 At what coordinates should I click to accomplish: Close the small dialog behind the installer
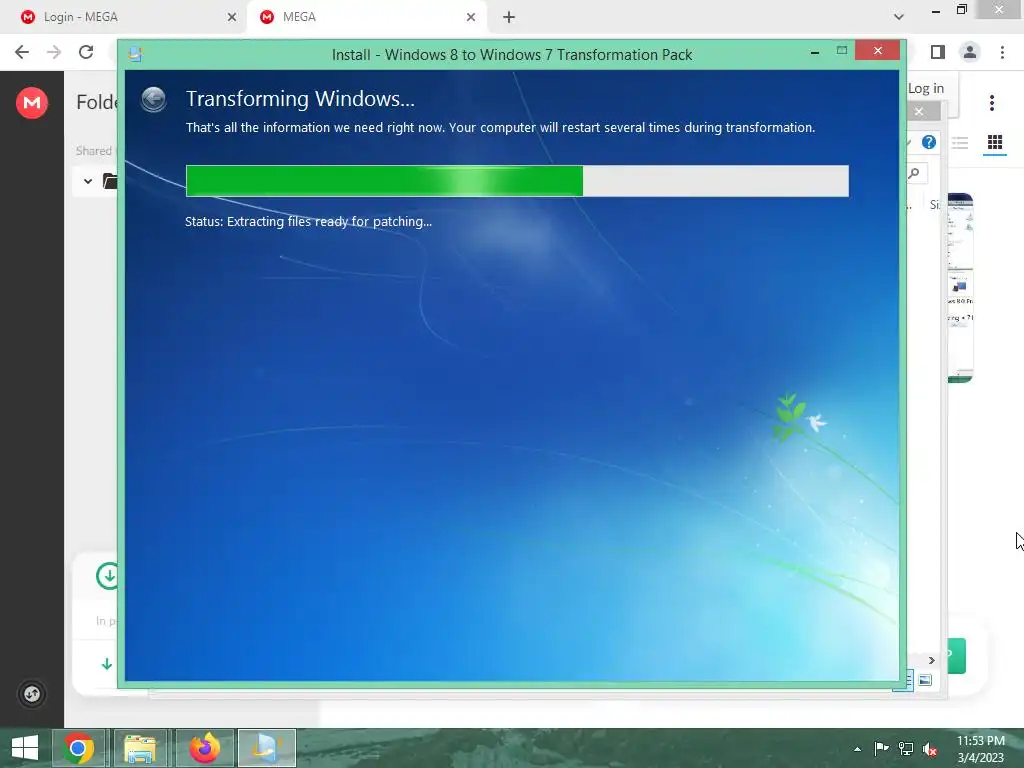(919, 112)
